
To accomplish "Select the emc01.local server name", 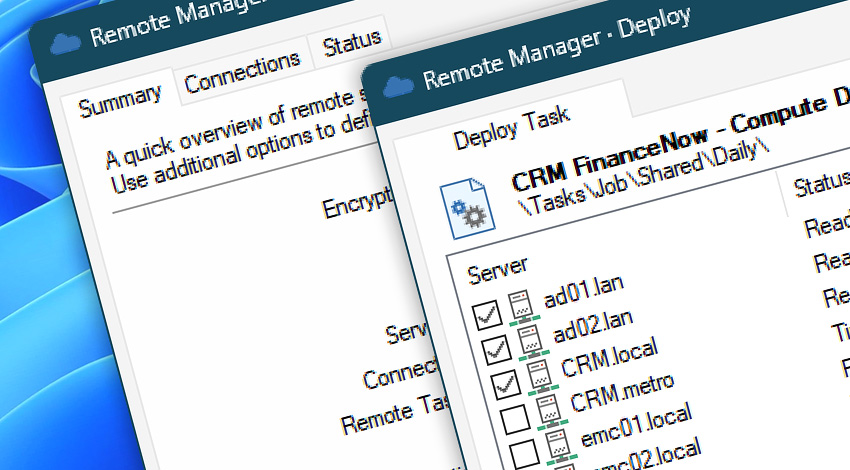I will pos(636,424).
